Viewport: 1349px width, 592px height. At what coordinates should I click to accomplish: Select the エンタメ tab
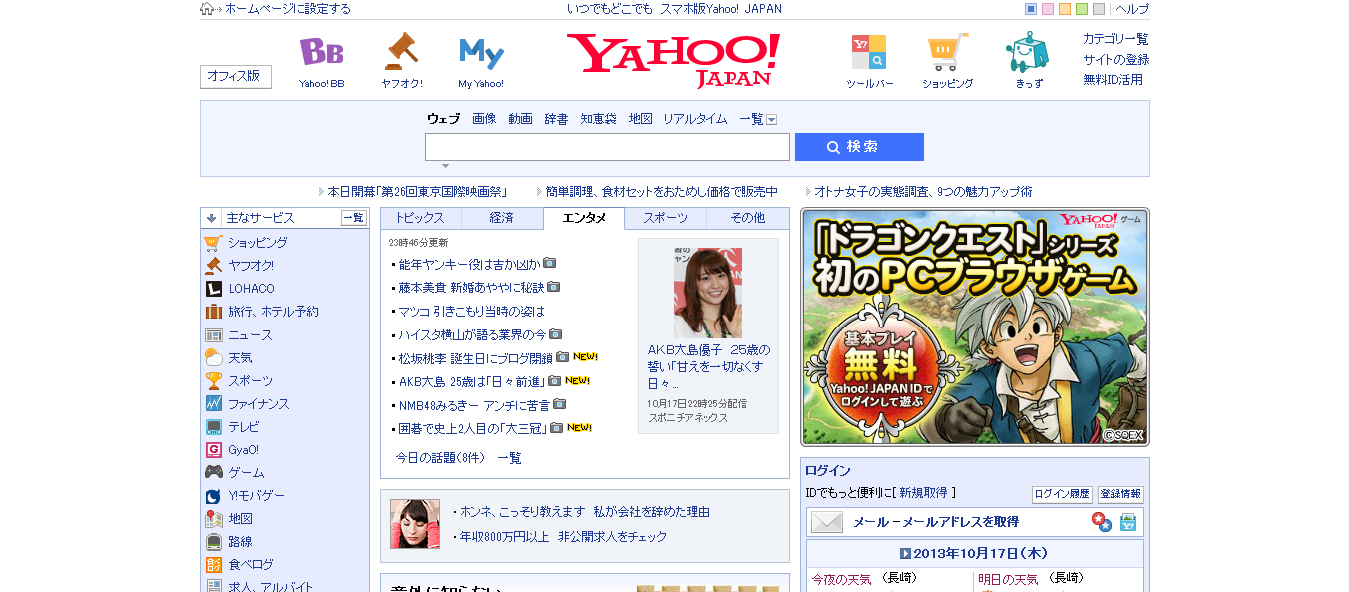pos(584,218)
